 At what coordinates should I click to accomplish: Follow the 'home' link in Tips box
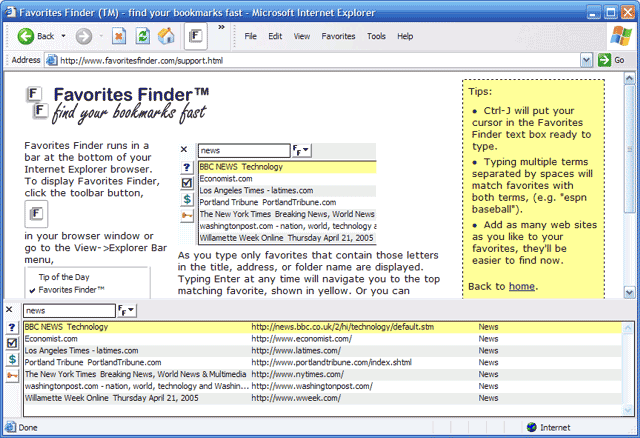pyautogui.click(x=522, y=287)
